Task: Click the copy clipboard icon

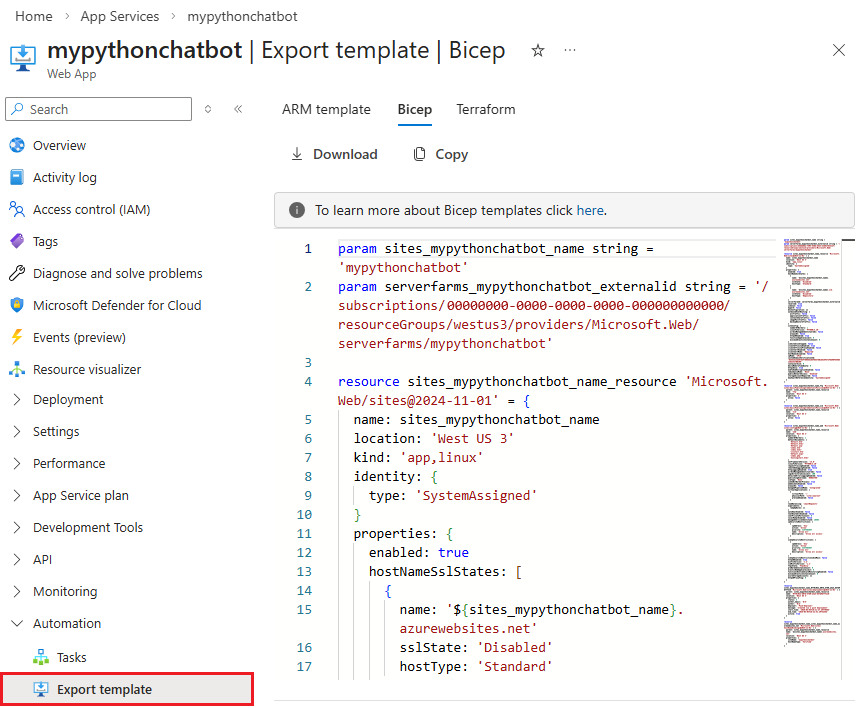Action: [419, 154]
